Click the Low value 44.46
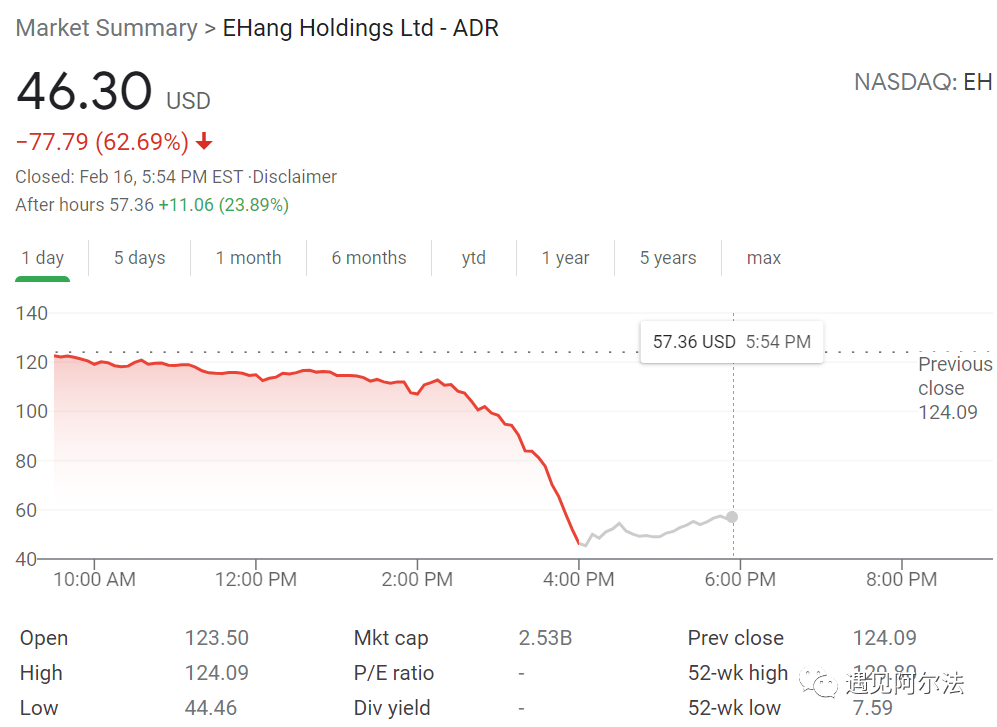997x727 pixels. (210, 708)
